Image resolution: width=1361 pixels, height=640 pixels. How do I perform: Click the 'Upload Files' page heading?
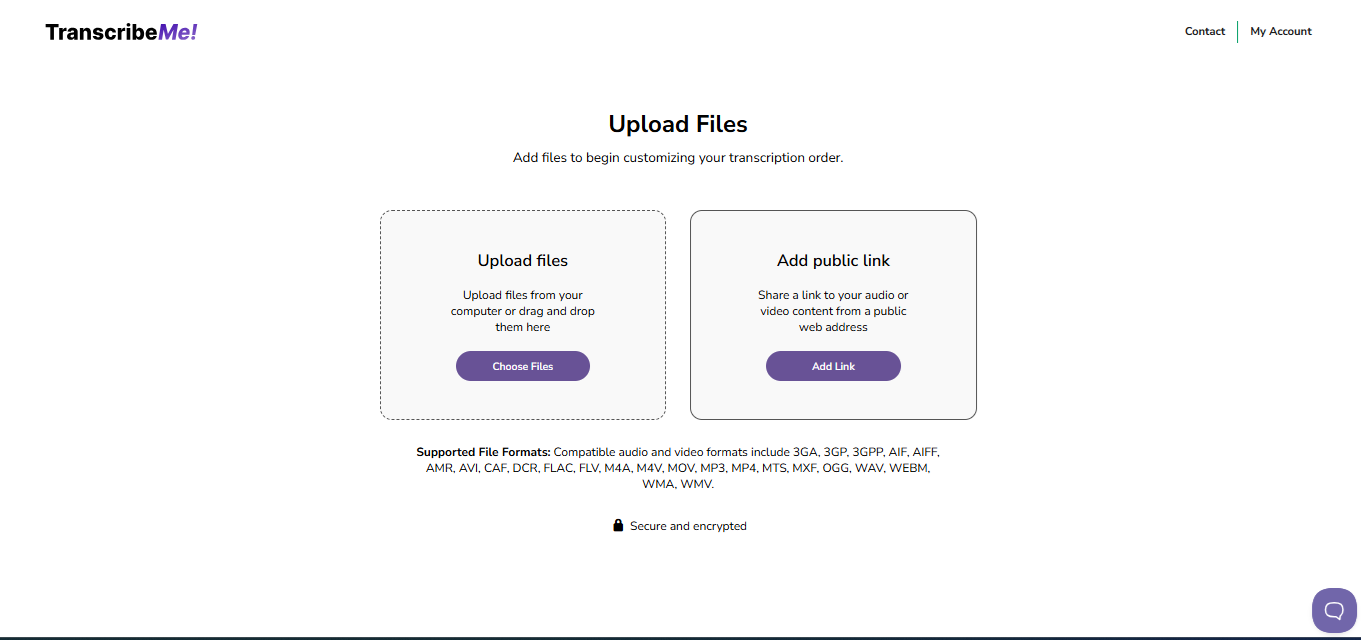(678, 123)
